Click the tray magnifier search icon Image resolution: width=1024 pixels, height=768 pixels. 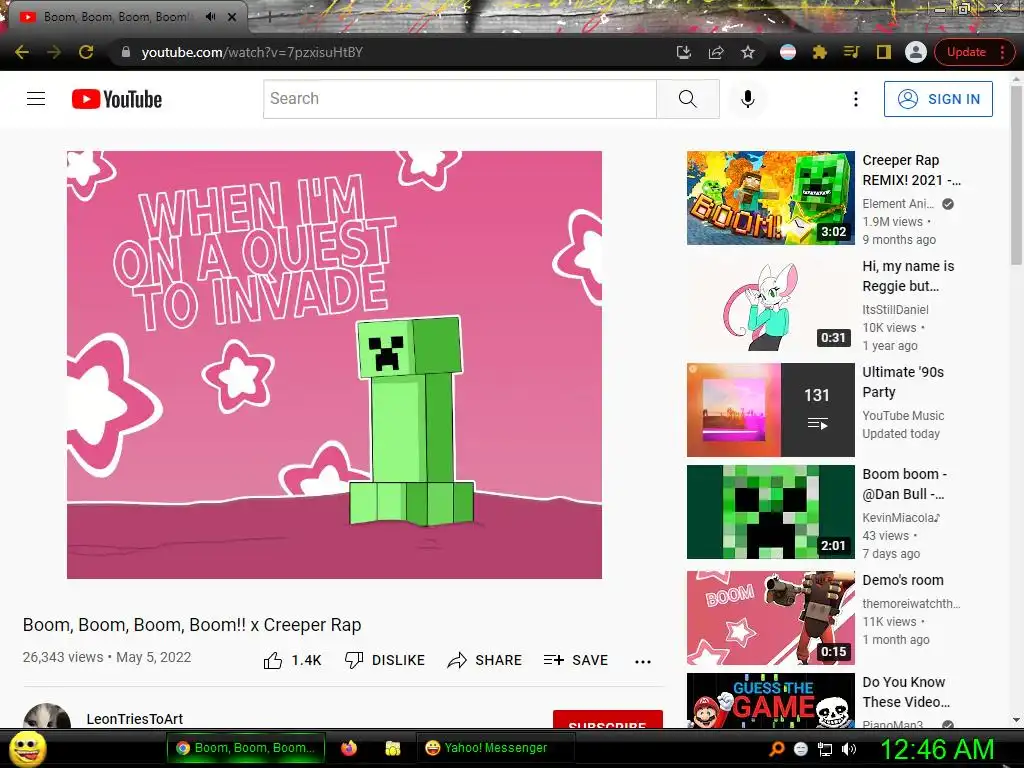click(777, 749)
